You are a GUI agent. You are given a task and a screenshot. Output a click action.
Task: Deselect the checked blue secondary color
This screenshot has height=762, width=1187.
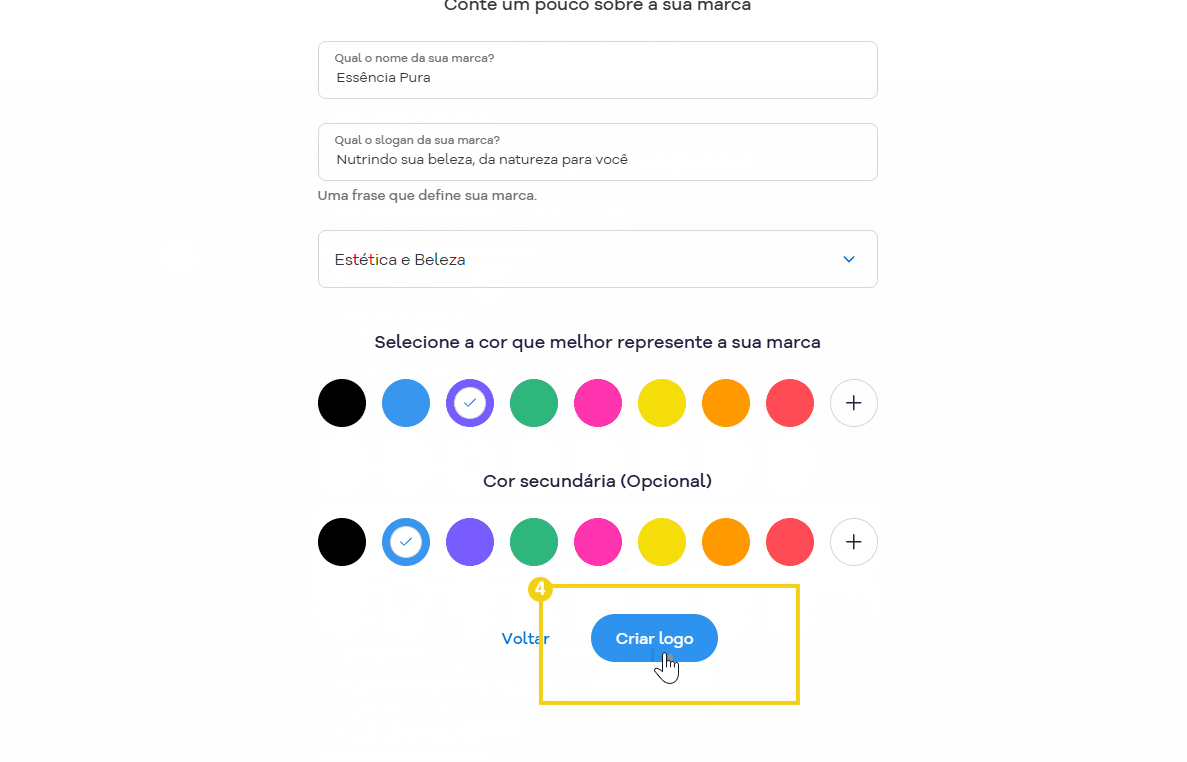click(406, 542)
